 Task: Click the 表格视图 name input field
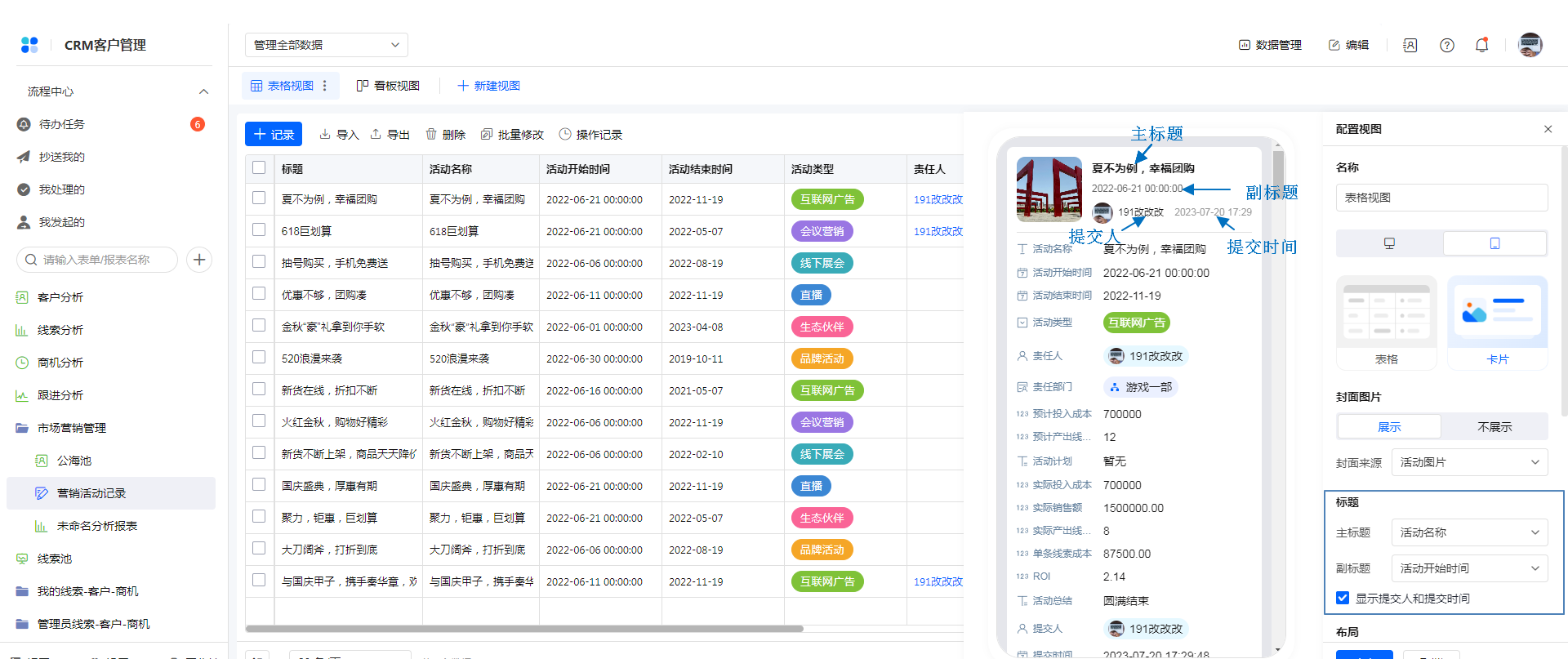(x=1441, y=198)
